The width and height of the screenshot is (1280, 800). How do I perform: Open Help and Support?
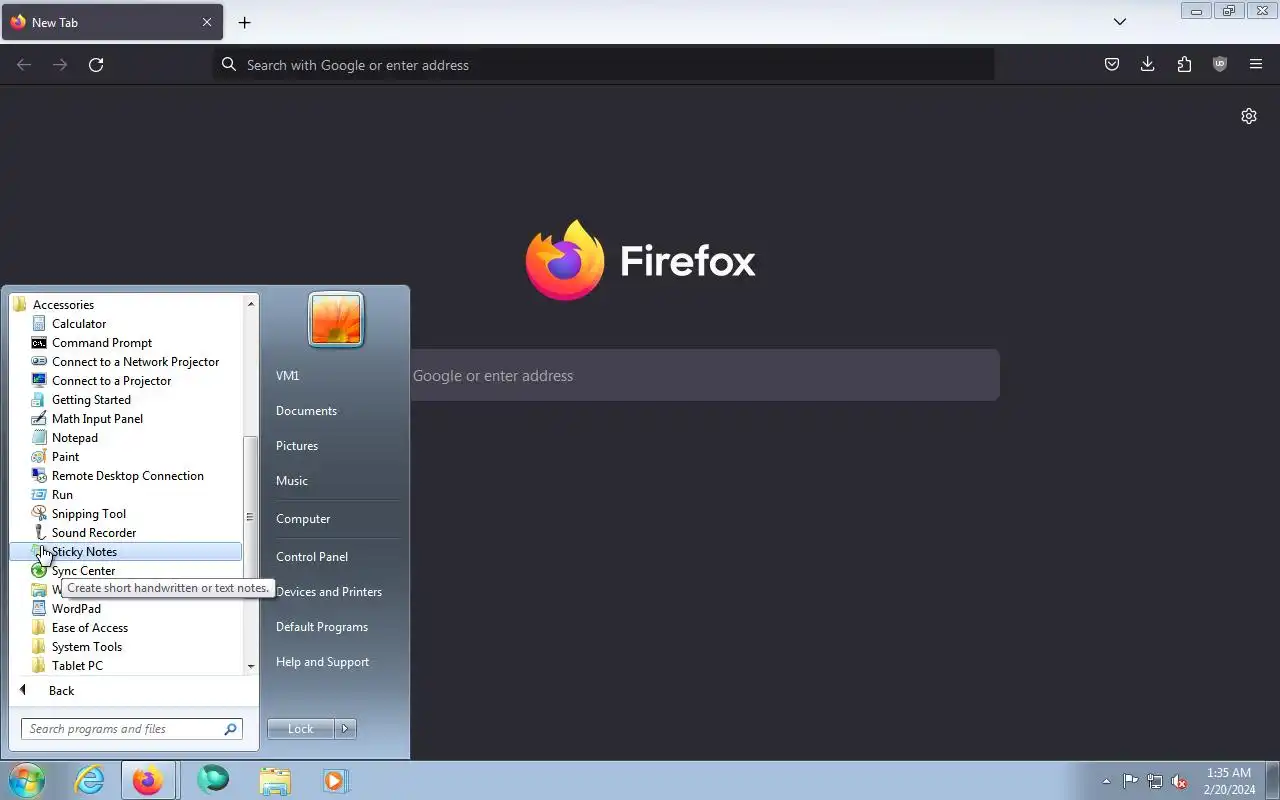pos(322,662)
